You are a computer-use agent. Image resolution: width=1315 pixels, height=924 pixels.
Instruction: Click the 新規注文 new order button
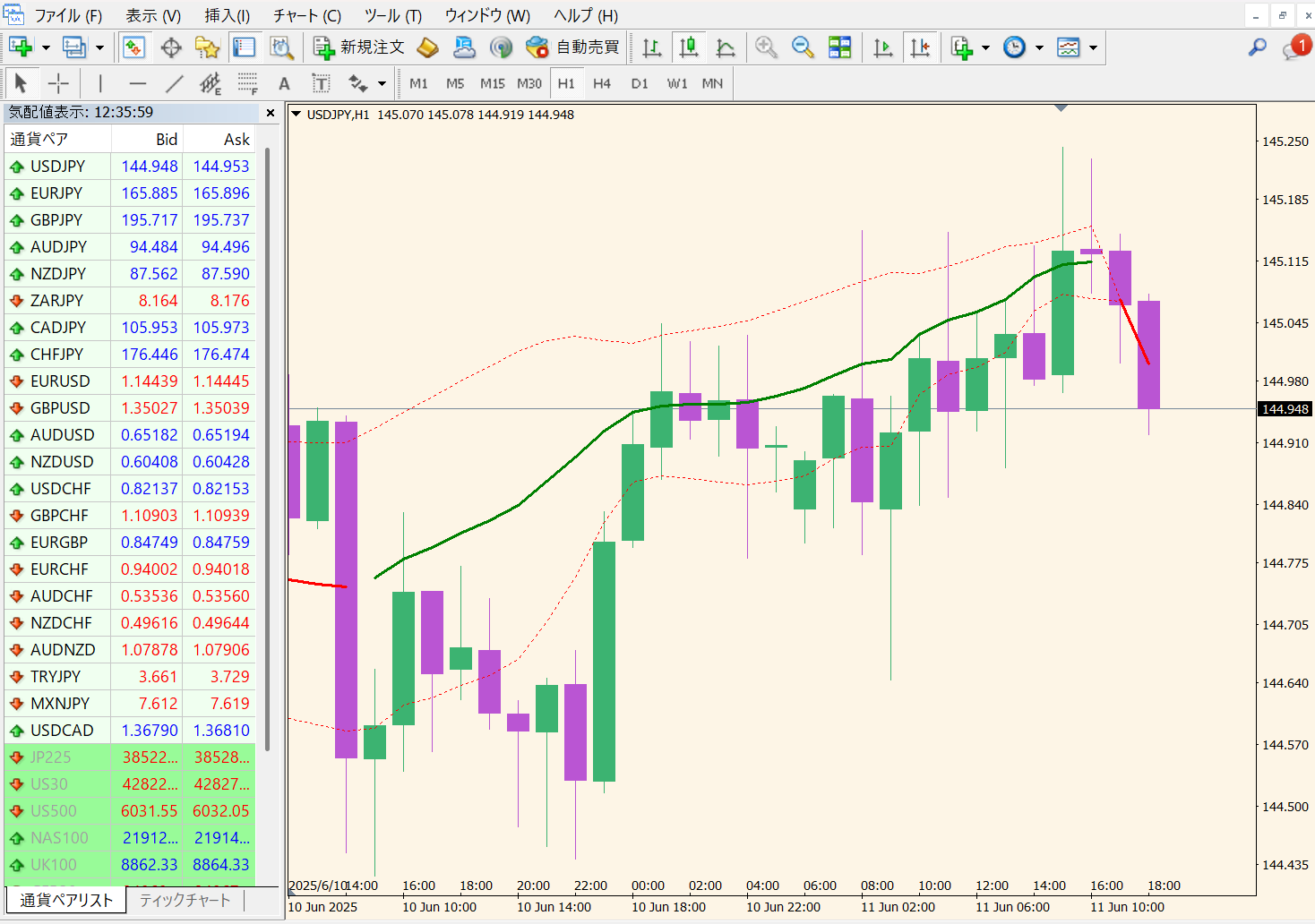click(x=358, y=47)
